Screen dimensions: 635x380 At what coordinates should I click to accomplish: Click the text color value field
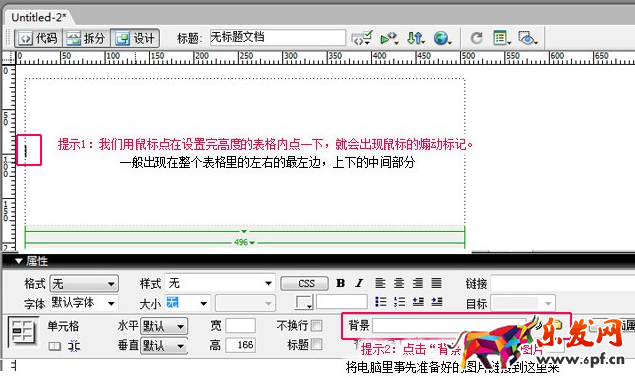[x=342, y=302]
